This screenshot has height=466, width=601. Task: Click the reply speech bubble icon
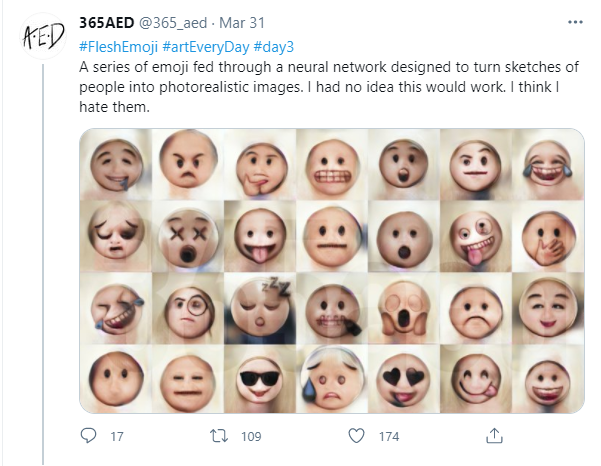click(88, 437)
